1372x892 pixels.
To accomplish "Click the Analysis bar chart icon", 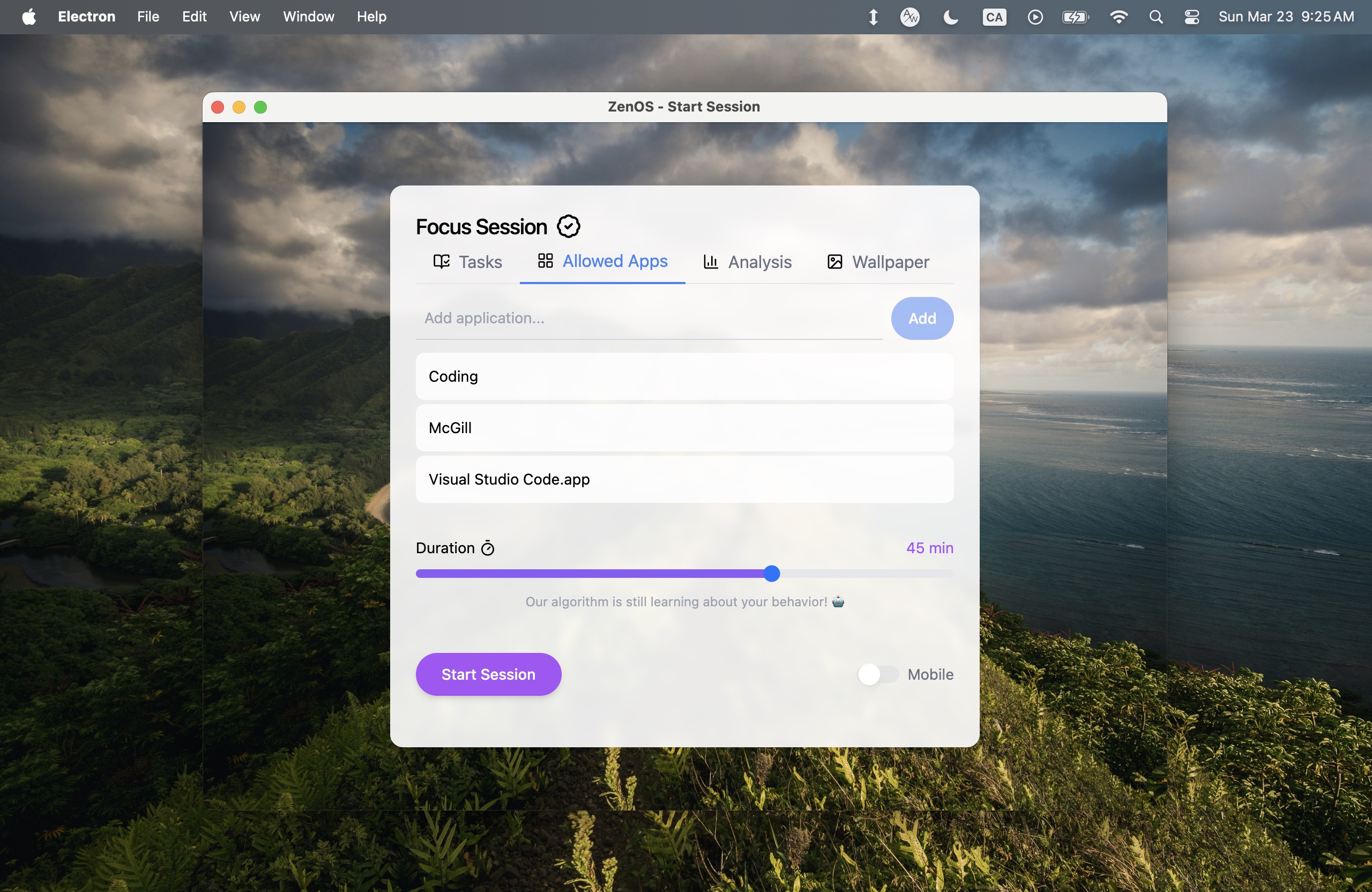I will [710, 262].
